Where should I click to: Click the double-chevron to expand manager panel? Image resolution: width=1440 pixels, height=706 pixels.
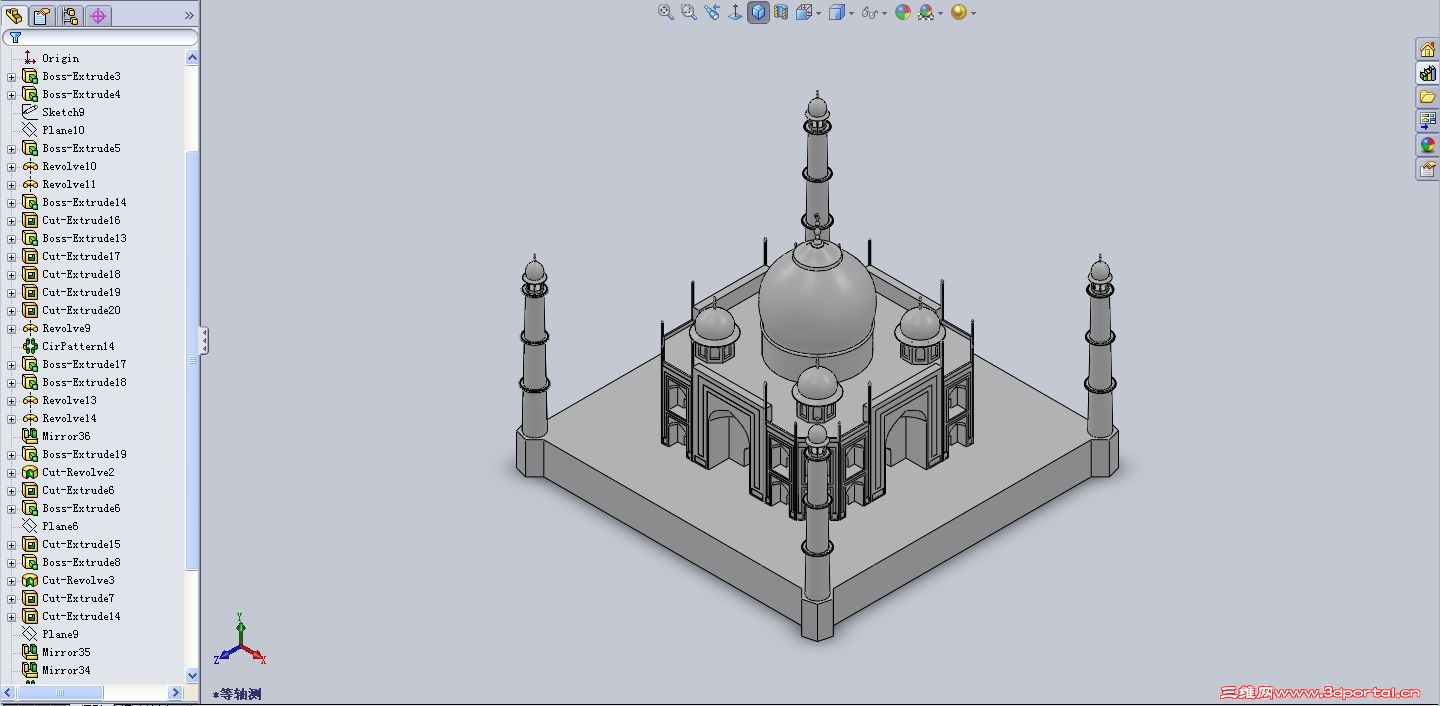point(189,16)
